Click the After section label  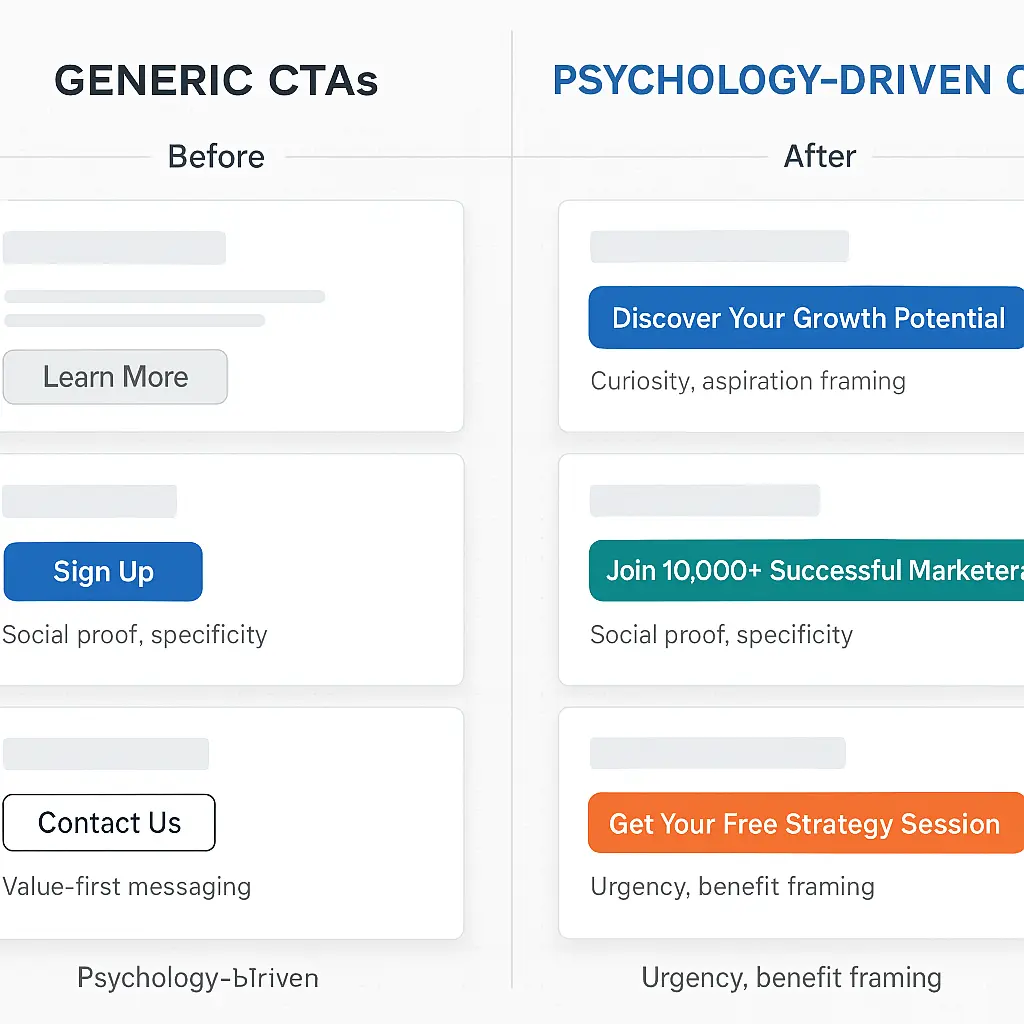(x=820, y=156)
